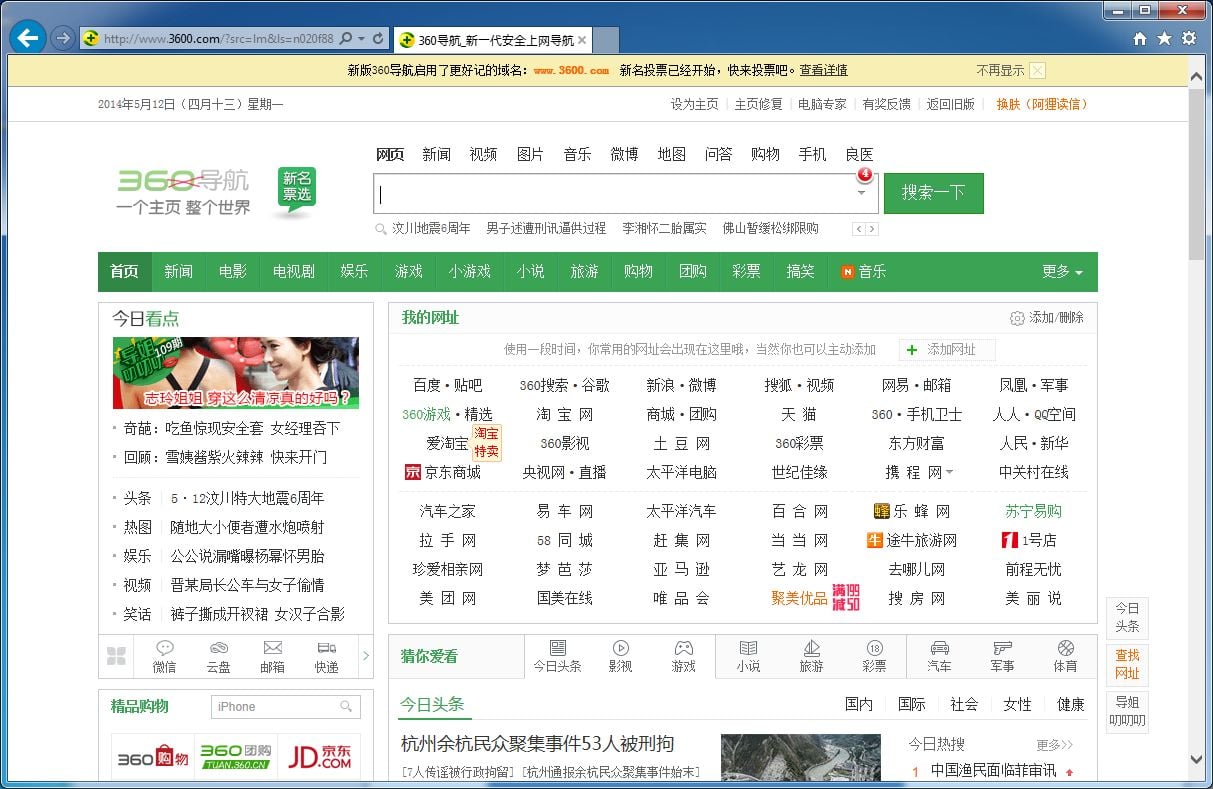Select 小说 book tab
Image resolution: width=1213 pixels, height=789 pixels.
(x=748, y=657)
